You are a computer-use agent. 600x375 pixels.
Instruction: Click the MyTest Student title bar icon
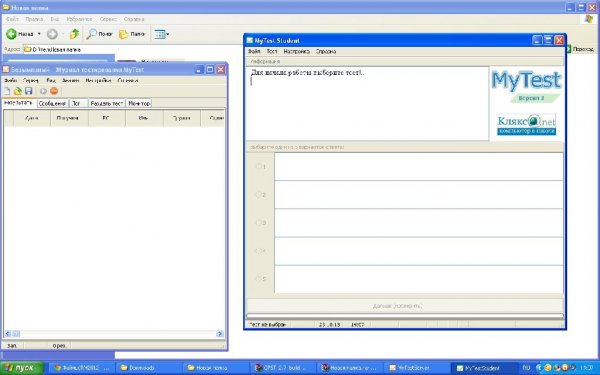(x=249, y=40)
